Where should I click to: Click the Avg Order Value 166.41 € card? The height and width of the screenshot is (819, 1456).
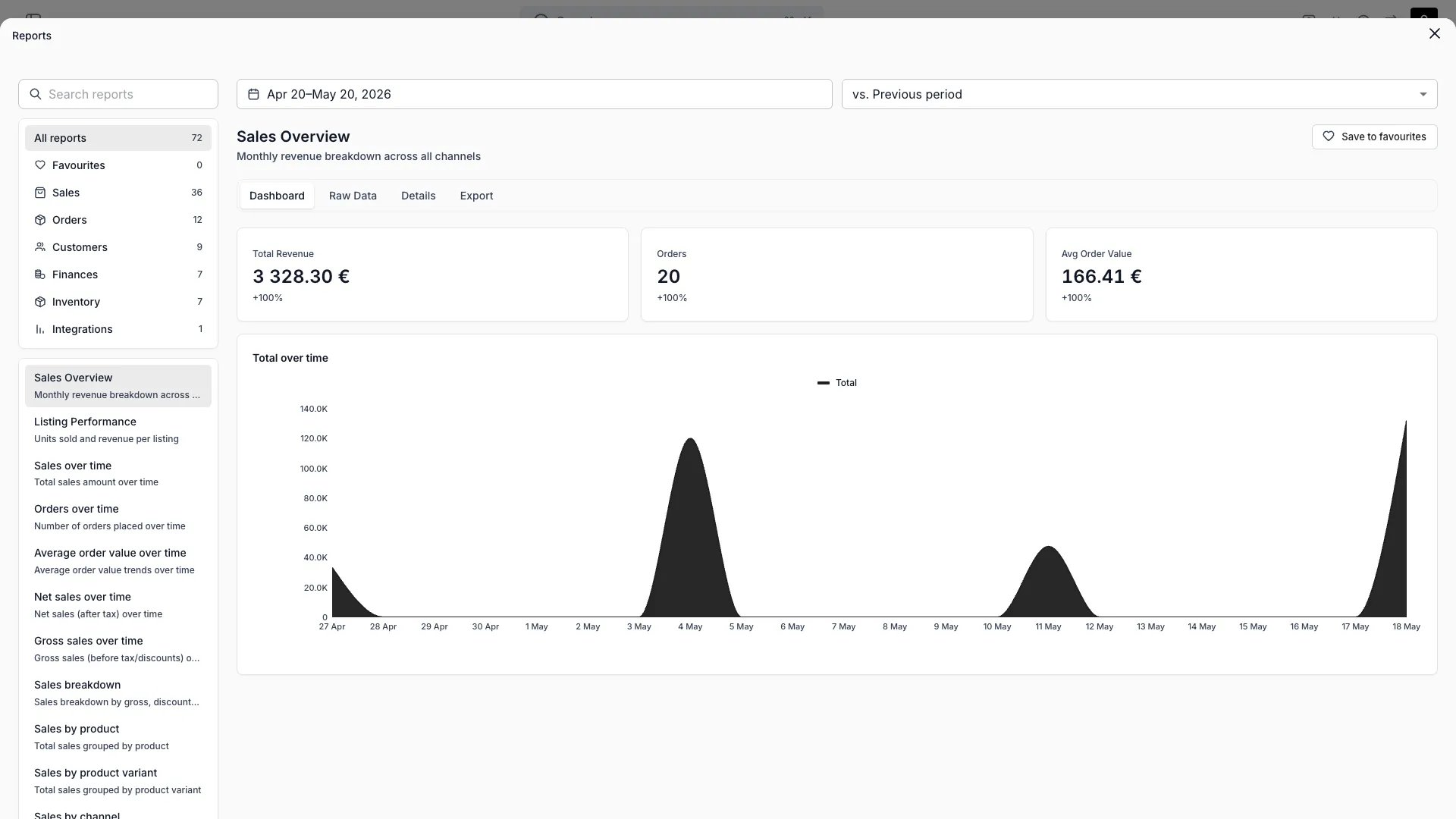[1241, 275]
